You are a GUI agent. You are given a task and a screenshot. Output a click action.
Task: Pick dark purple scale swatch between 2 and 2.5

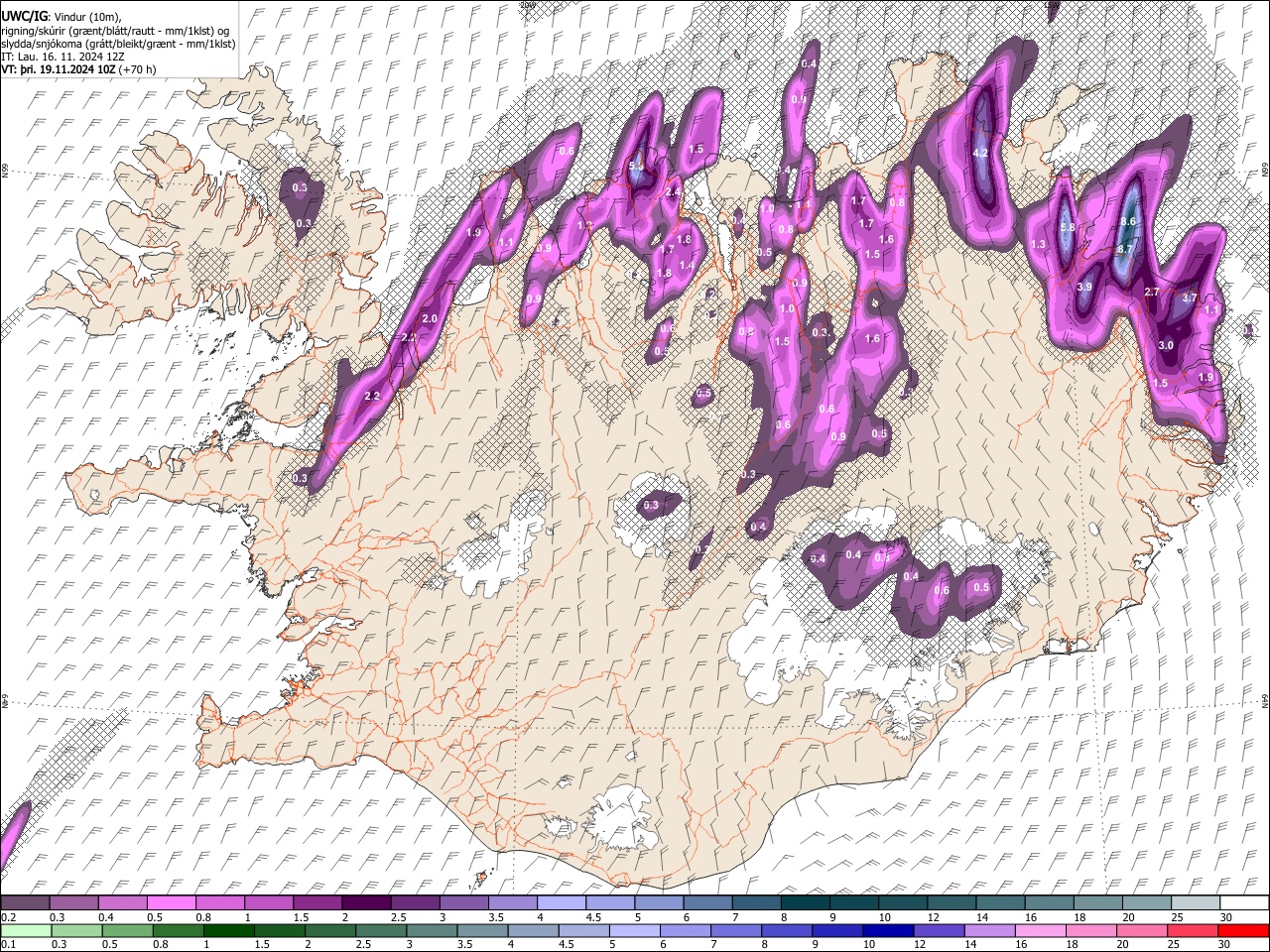tap(366, 903)
